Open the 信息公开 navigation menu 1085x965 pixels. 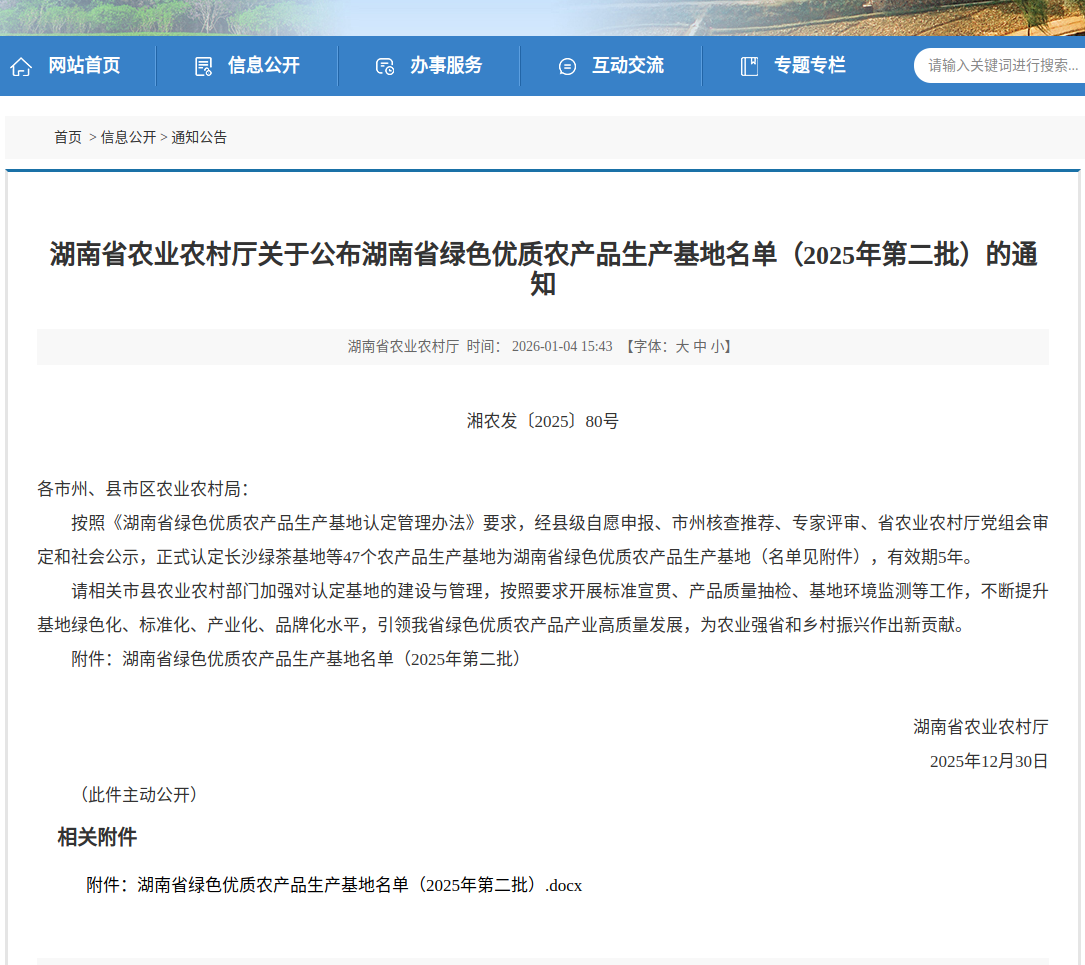point(264,66)
